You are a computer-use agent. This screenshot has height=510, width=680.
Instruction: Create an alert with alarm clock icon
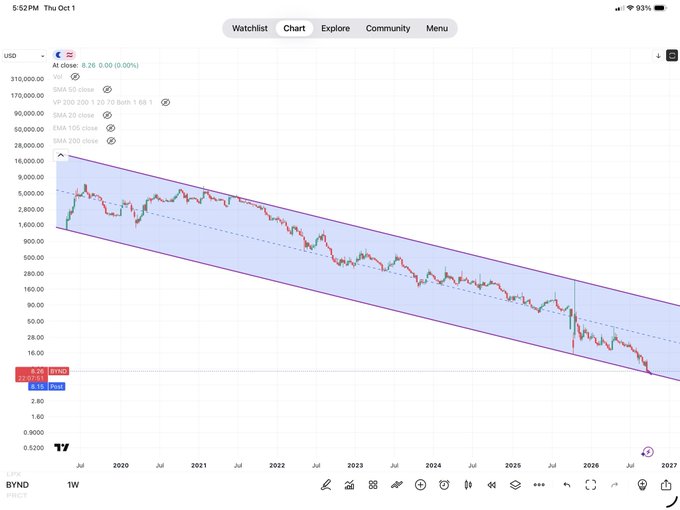[x=444, y=485]
